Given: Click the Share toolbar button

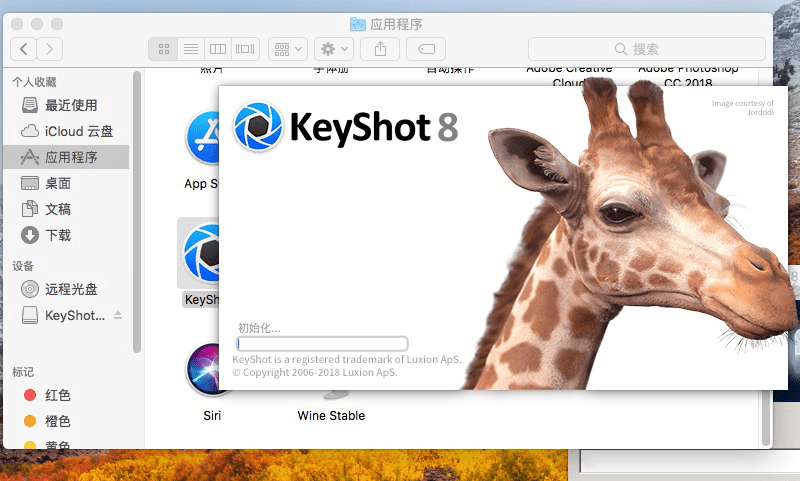Looking at the screenshot, I should pos(380,49).
